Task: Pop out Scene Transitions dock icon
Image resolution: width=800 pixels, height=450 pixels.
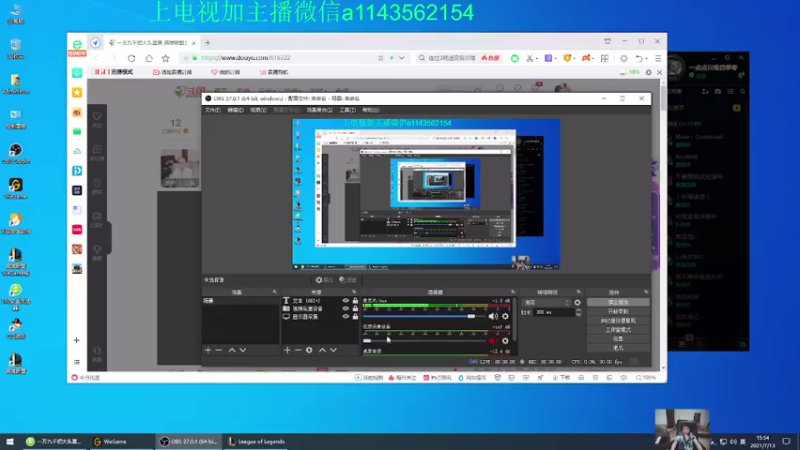Action: pos(579,292)
